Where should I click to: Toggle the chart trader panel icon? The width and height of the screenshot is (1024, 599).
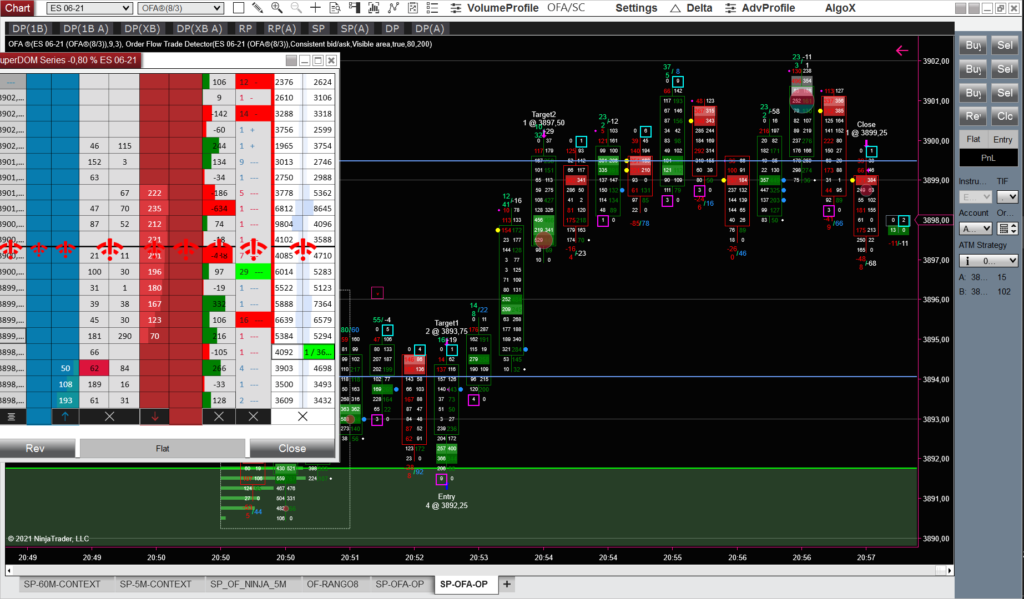click(354, 8)
